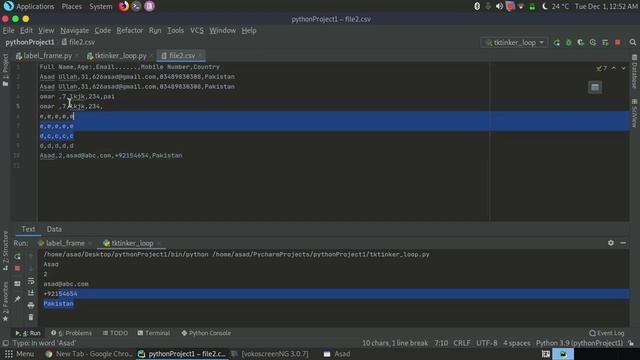Open Places menu in top panel
Image resolution: width=640 pixels, height=360 pixels.
(71, 7)
